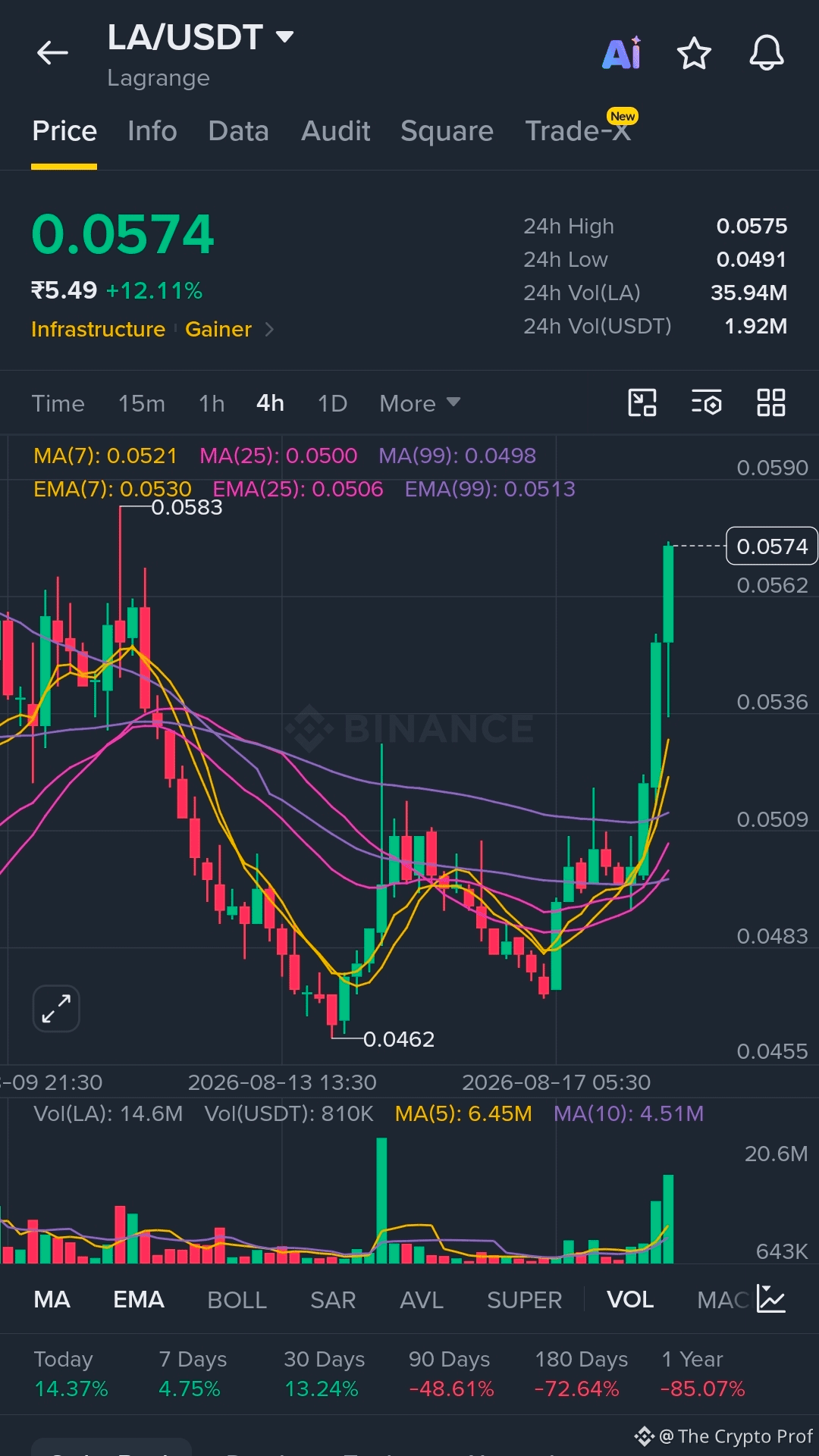Tap the back arrow icon
This screenshot has height=1456, width=819.
52,53
